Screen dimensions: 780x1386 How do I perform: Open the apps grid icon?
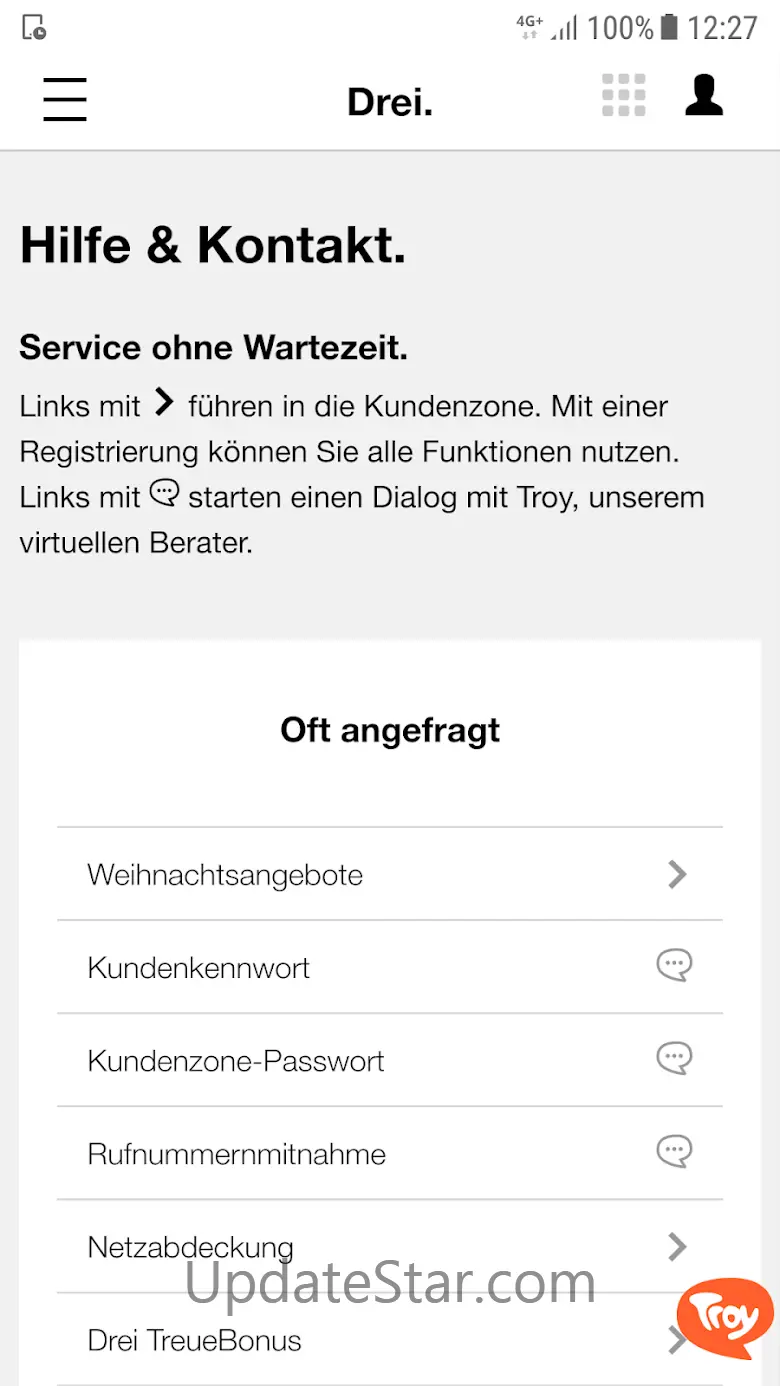[624, 96]
